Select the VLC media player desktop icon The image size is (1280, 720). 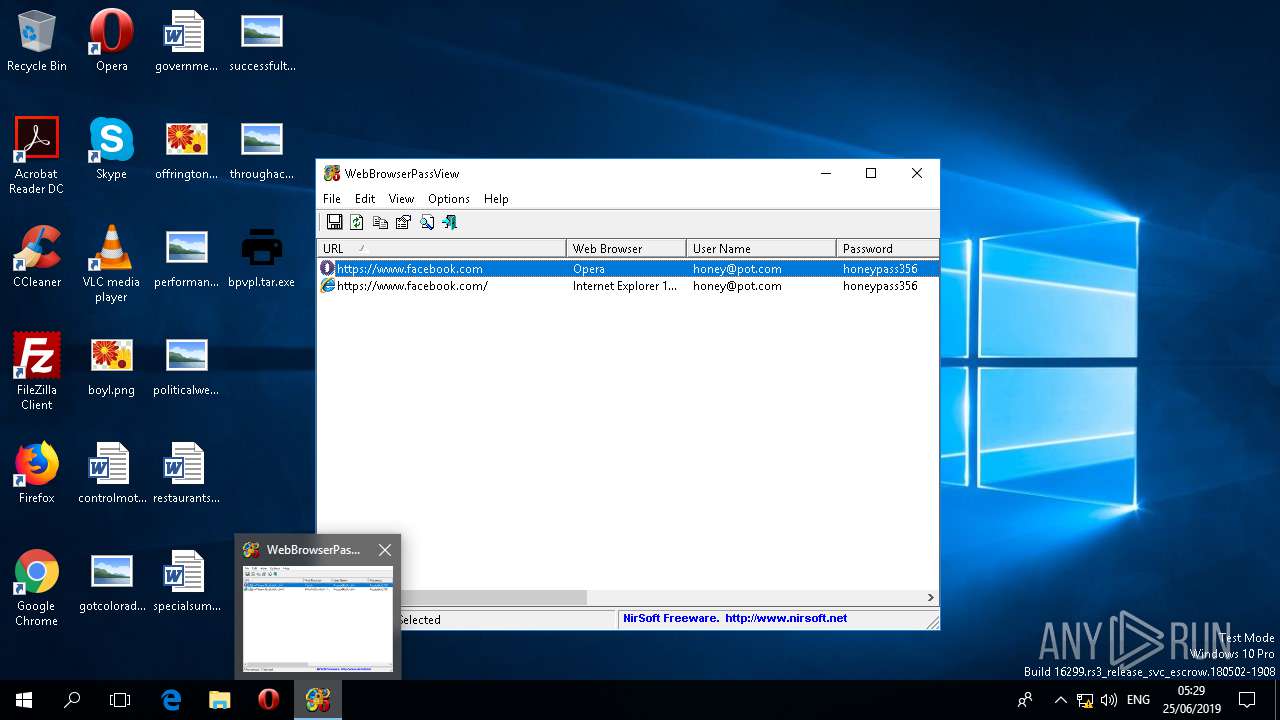[111, 264]
